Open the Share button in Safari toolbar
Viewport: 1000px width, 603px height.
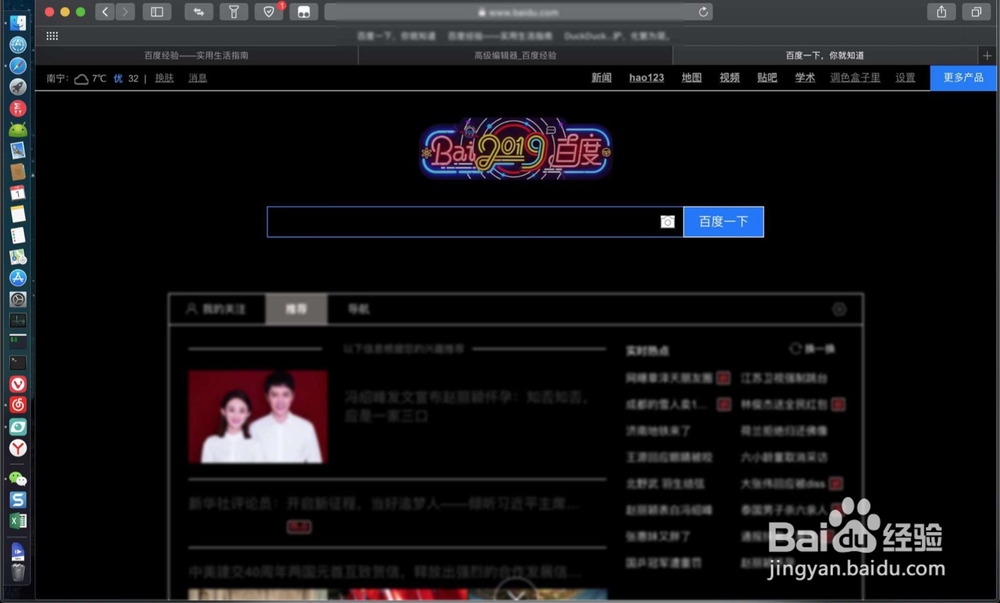941,11
